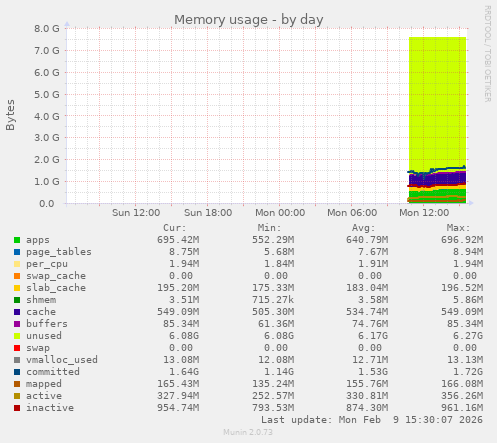This screenshot has width=497, height=443.
Task: Click the 'swap' legend label
Action: pyautogui.click(x=38, y=348)
